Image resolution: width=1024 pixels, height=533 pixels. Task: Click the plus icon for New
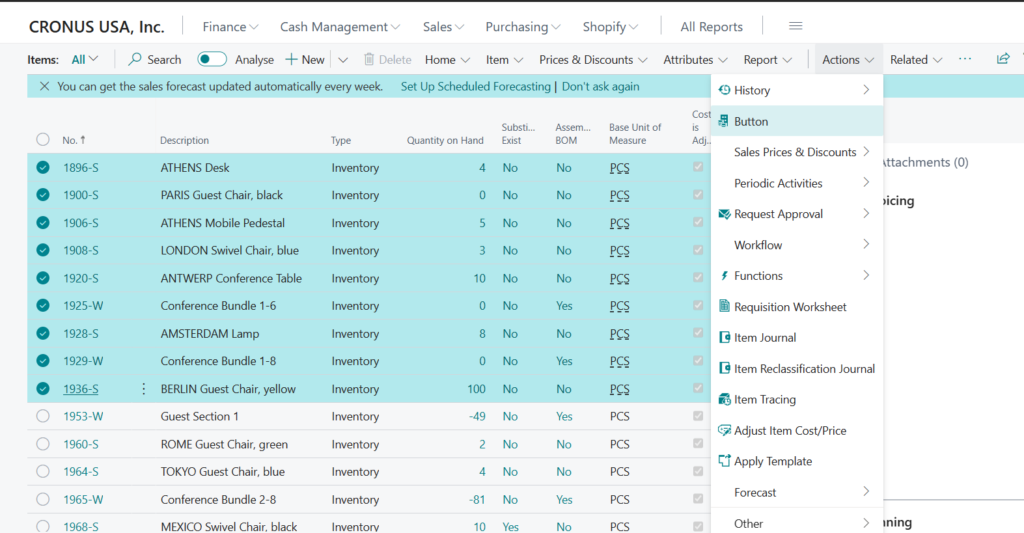point(291,59)
